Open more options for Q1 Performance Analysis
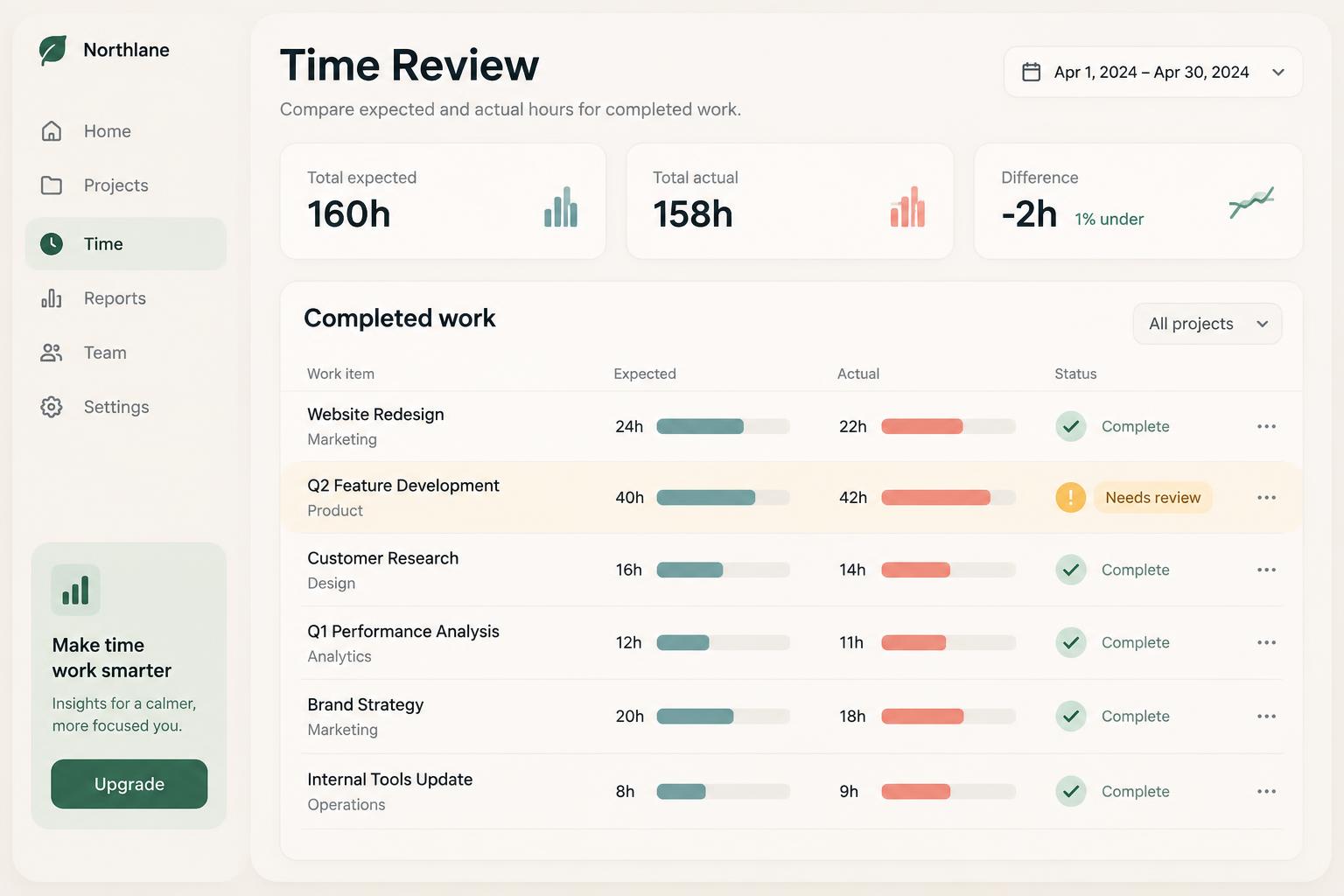This screenshot has width=1344, height=896. pyautogui.click(x=1266, y=642)
